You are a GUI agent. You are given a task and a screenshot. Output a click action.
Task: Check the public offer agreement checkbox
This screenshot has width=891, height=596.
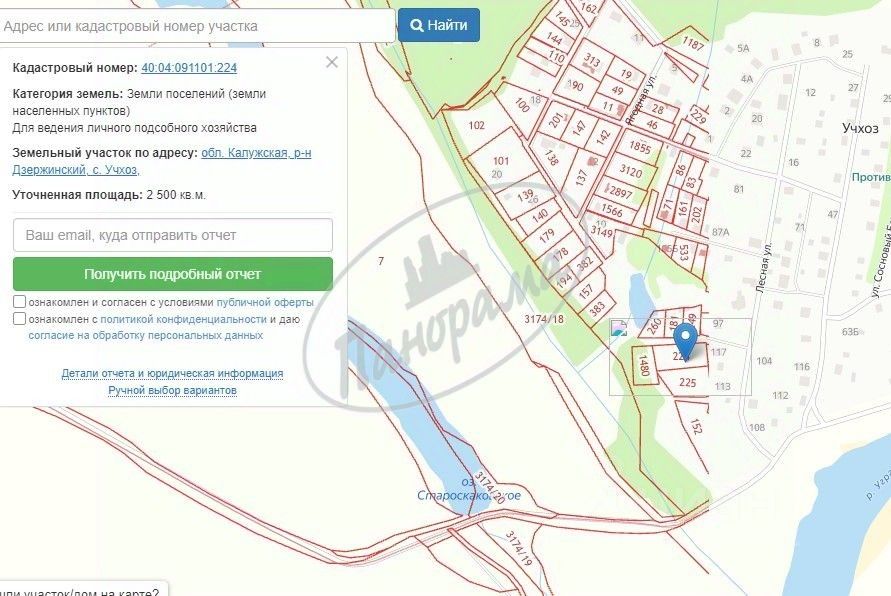(x=19, y=302)
